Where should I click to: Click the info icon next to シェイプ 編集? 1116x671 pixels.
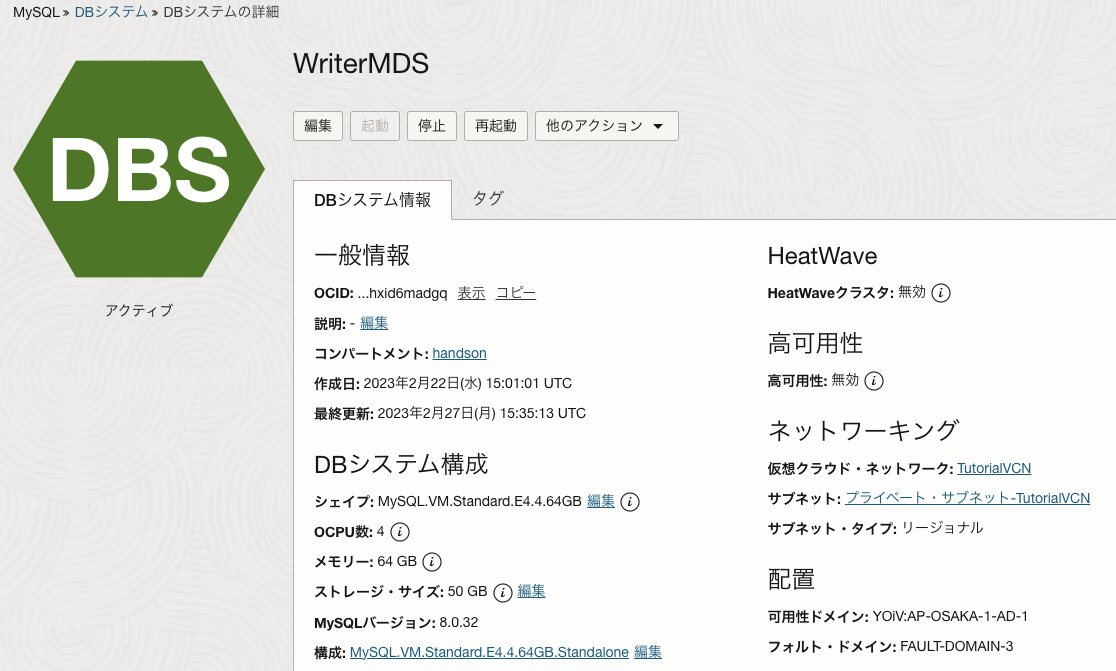tap(630, 501)
